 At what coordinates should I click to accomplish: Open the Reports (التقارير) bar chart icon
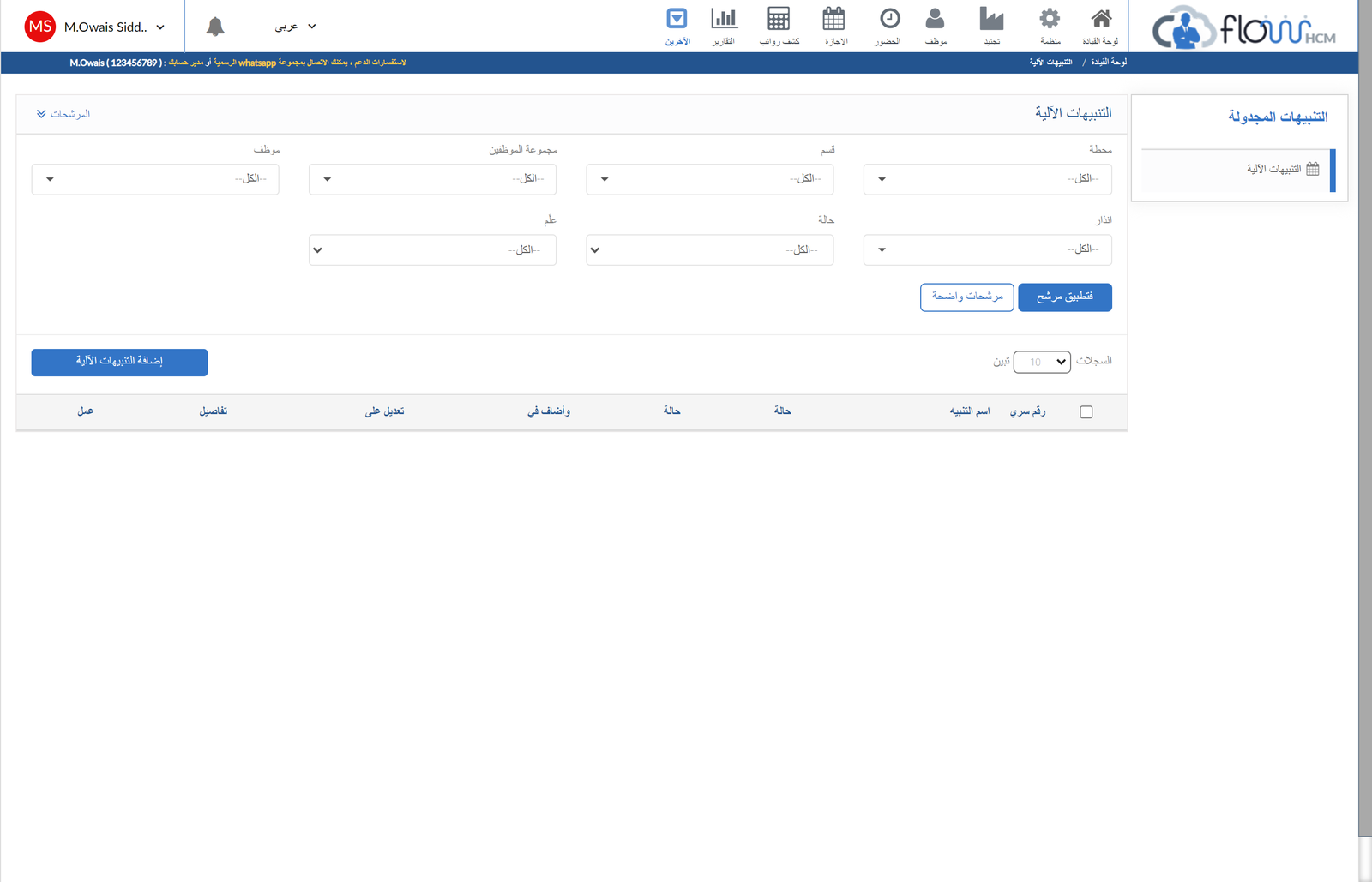[724, 21]
